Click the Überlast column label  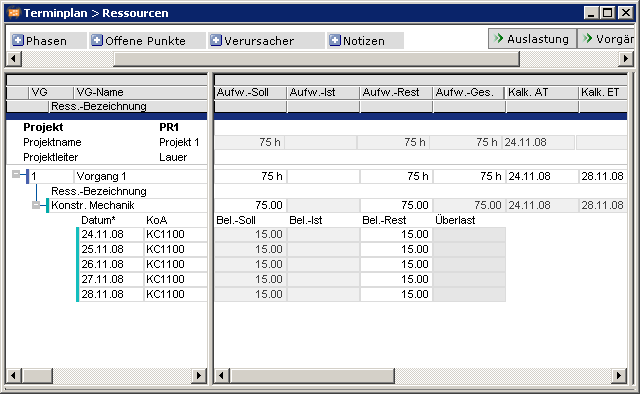[x=455, y=220]
